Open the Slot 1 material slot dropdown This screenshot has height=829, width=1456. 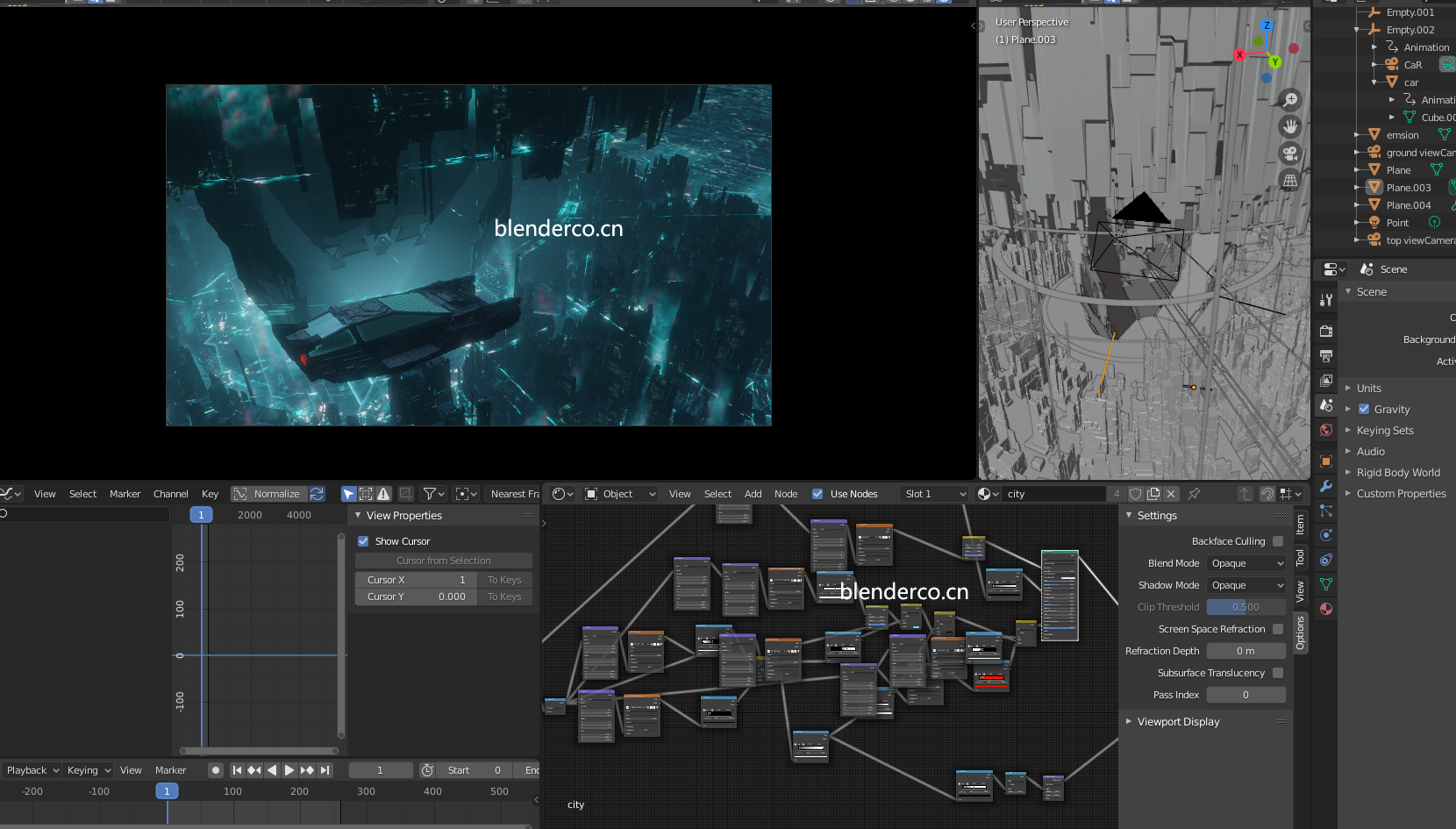(934, 494)
